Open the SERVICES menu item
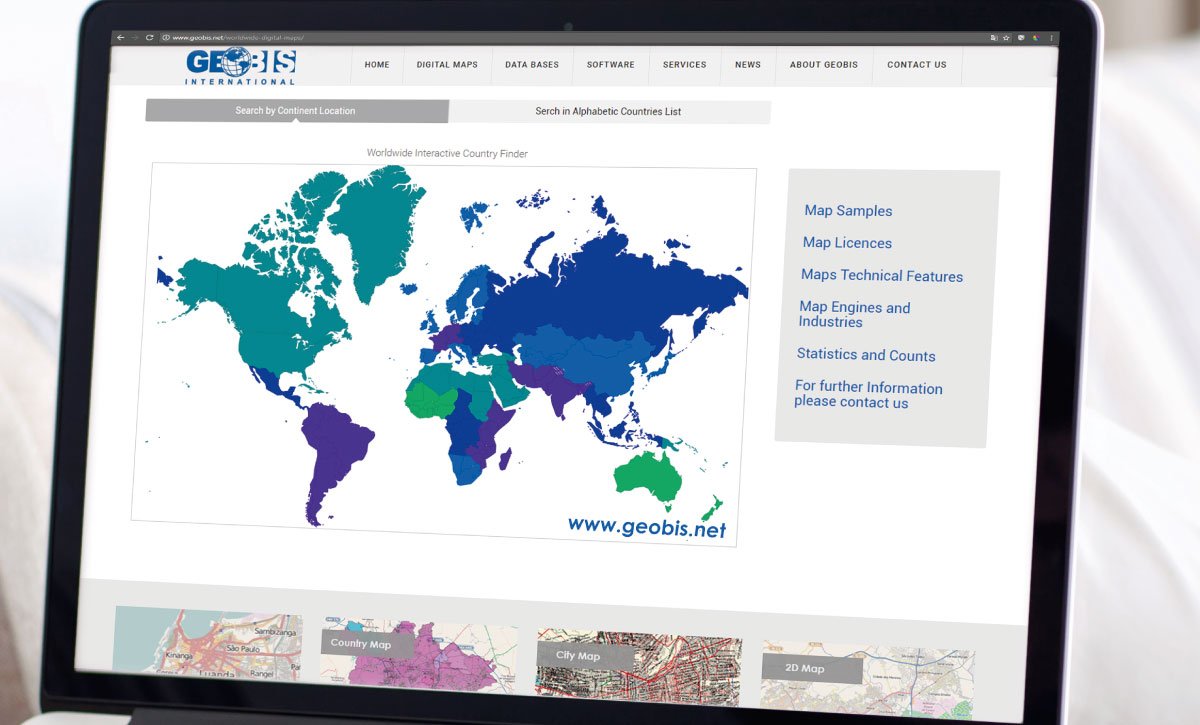This screenshot has height=725, width=1200. (685, 65)
